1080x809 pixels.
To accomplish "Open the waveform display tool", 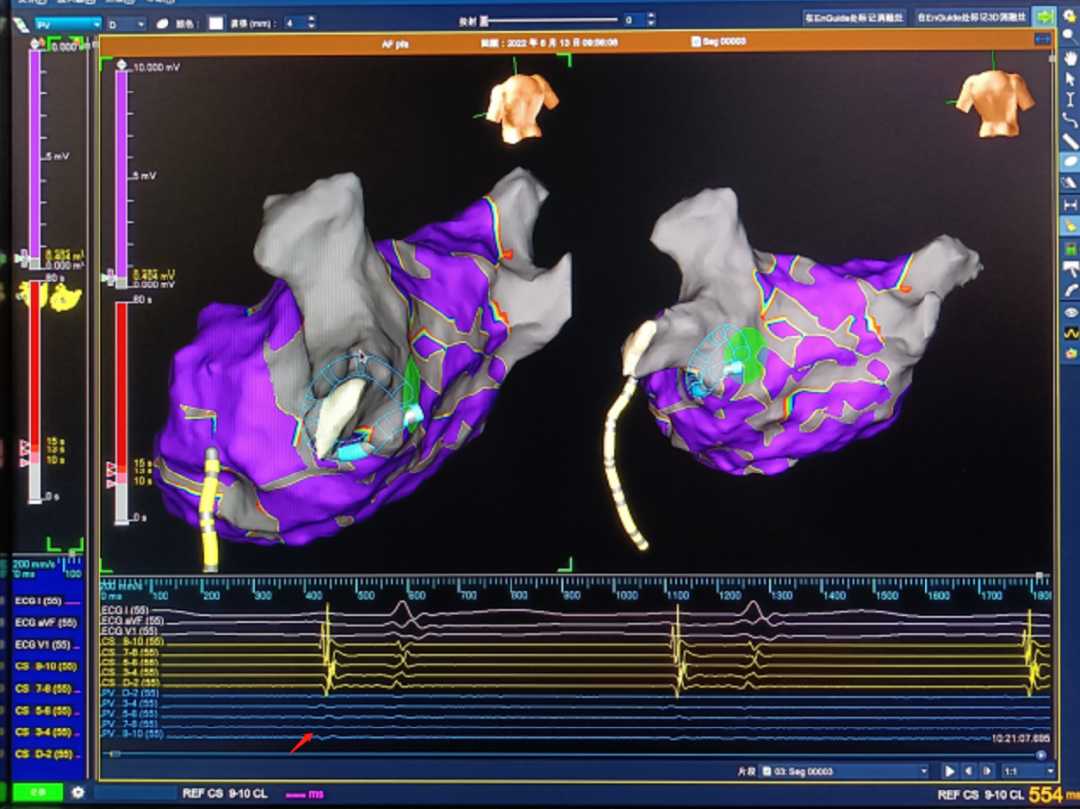I will point(1070,333).
